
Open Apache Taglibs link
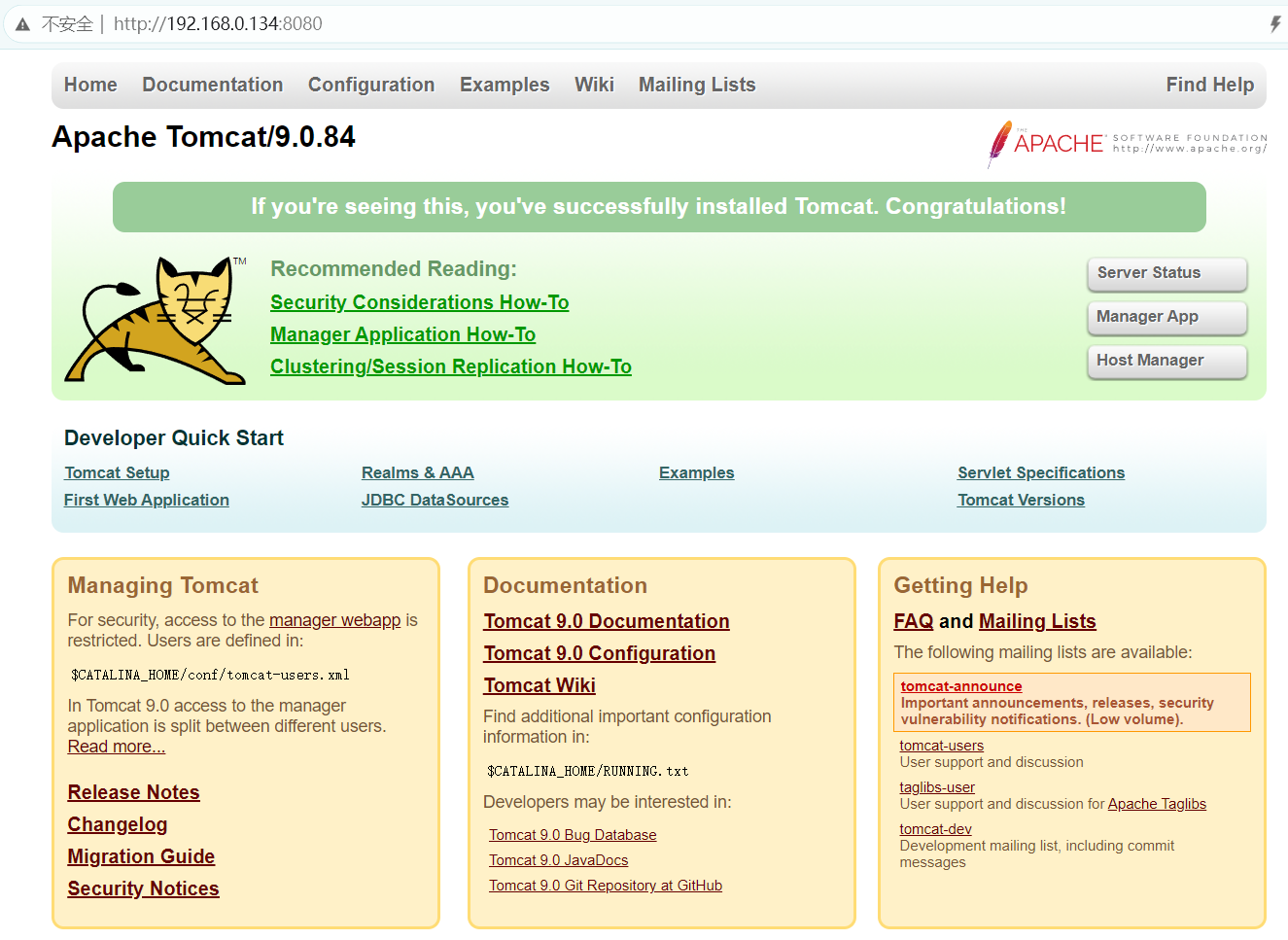pos(1157,804)
